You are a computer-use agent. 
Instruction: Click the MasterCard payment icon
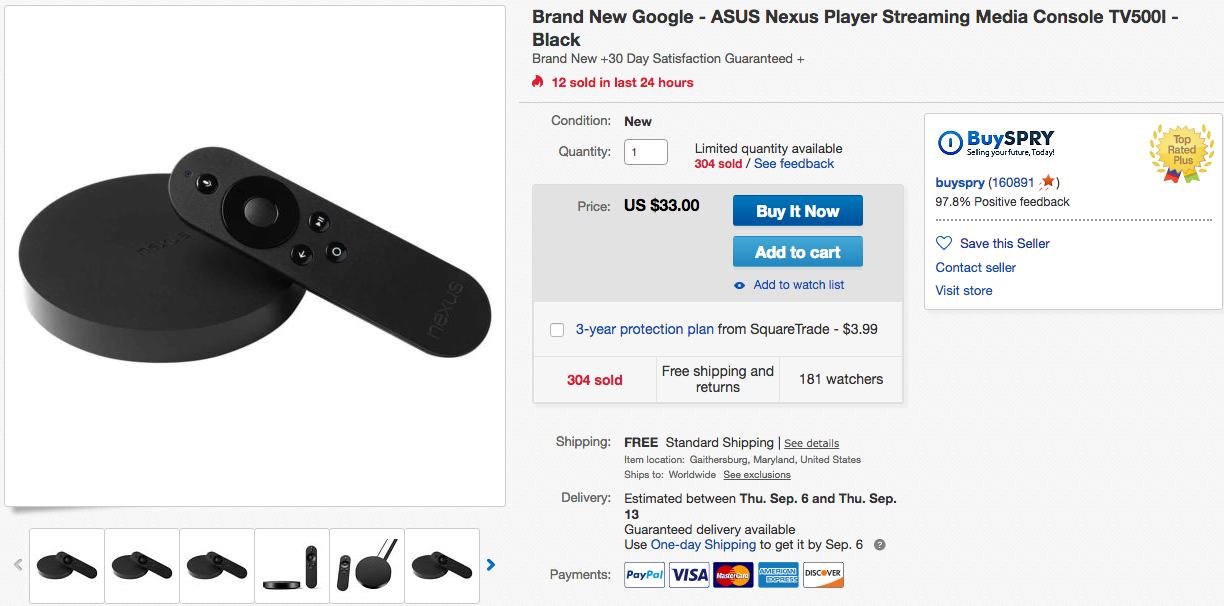pos(733,575)
